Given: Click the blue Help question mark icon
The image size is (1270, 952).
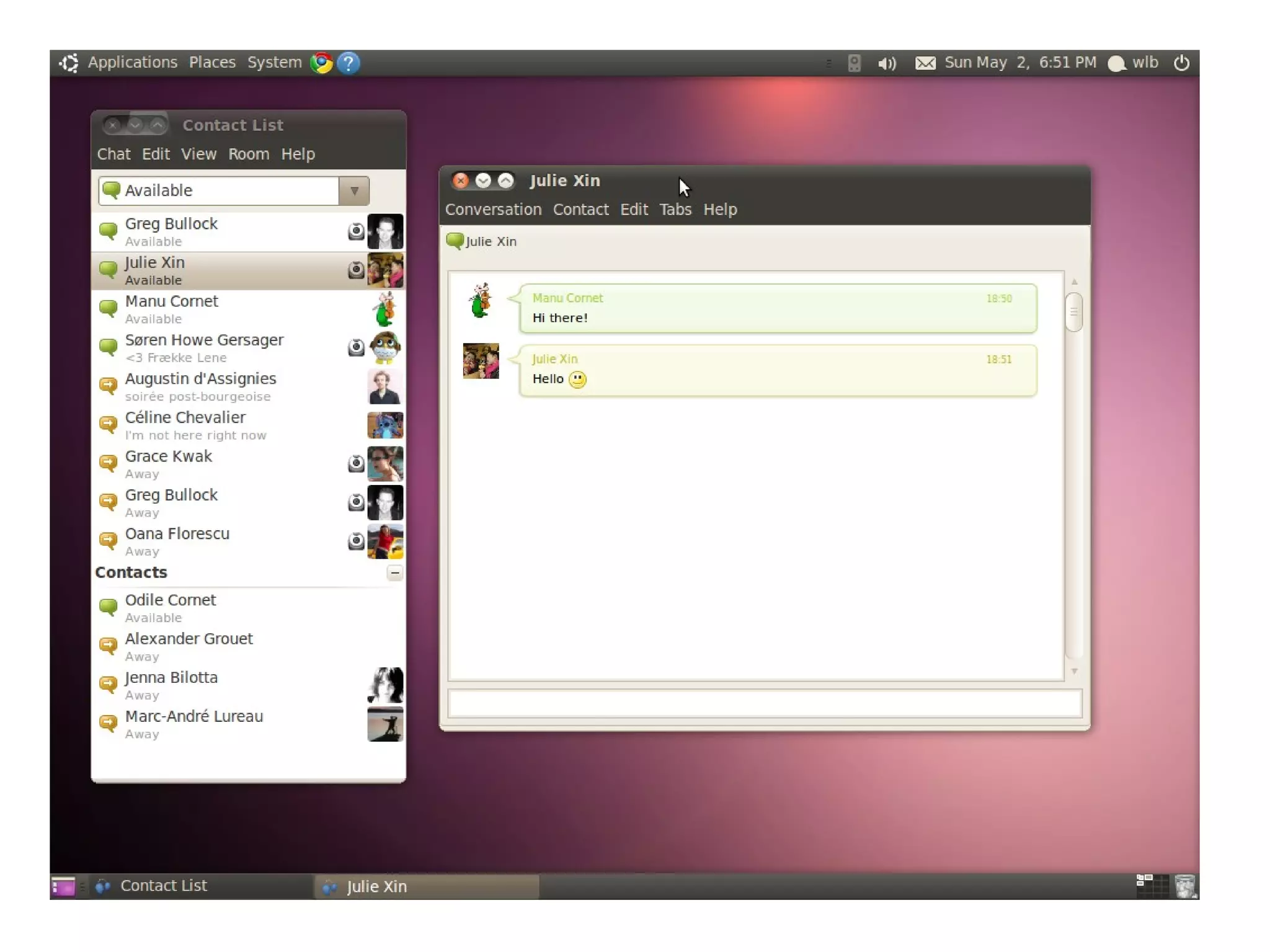Looking at the screenshot, I should (x=349, y=63).
